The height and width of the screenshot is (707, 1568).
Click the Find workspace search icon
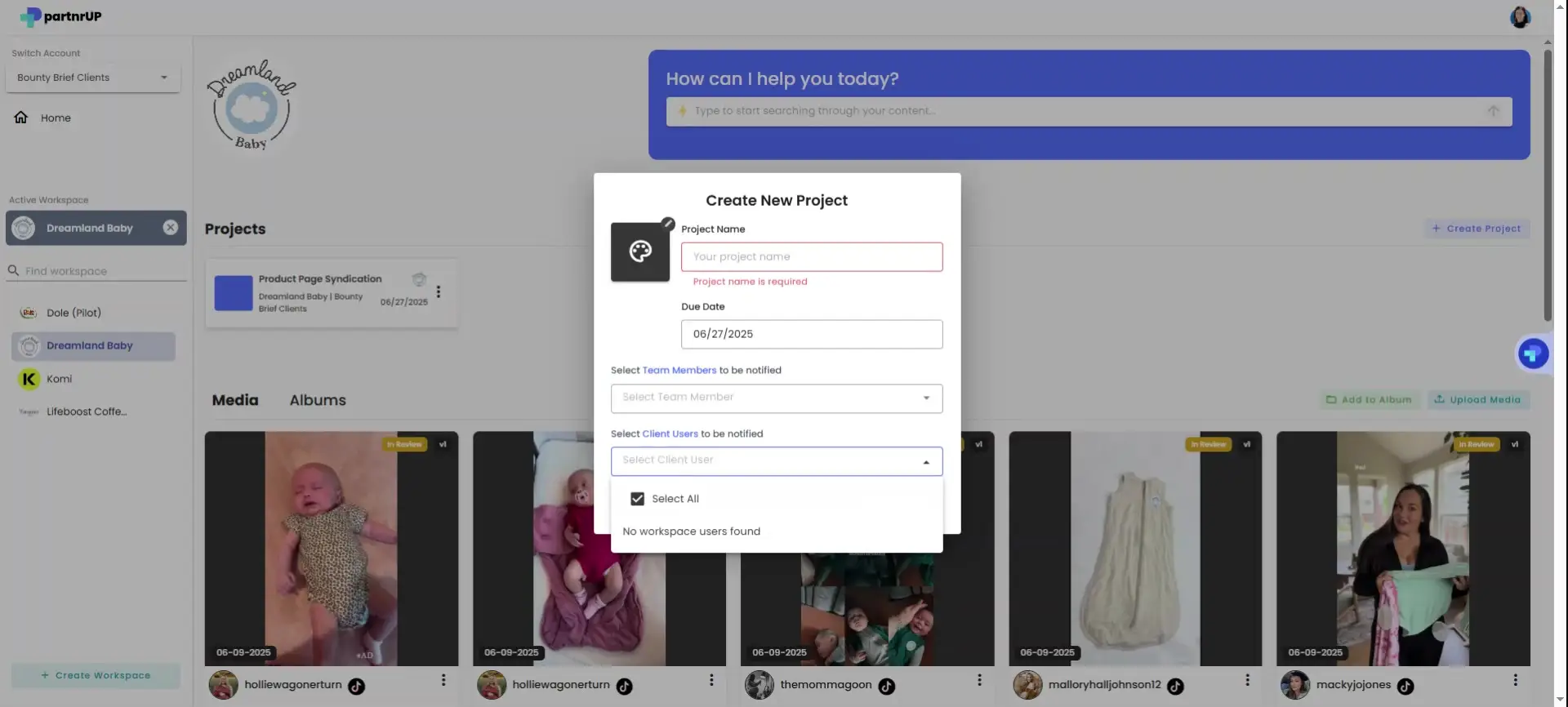pos(13,270)
